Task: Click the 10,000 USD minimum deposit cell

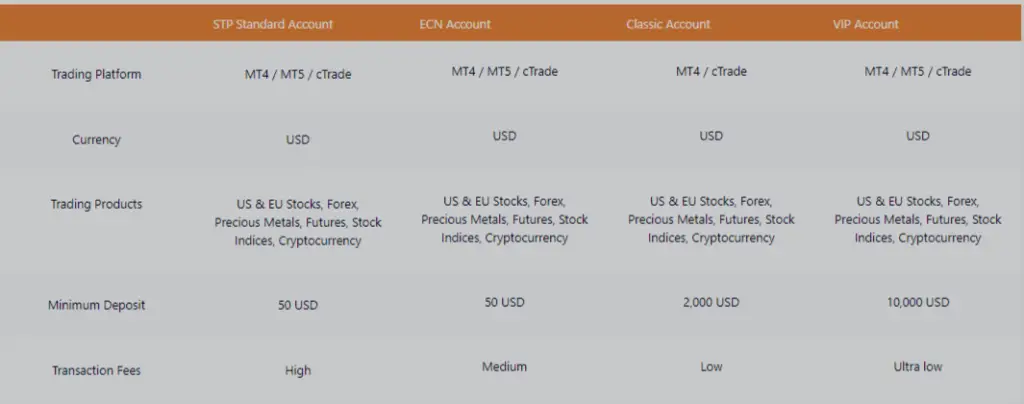Action: tap(917, 302)
